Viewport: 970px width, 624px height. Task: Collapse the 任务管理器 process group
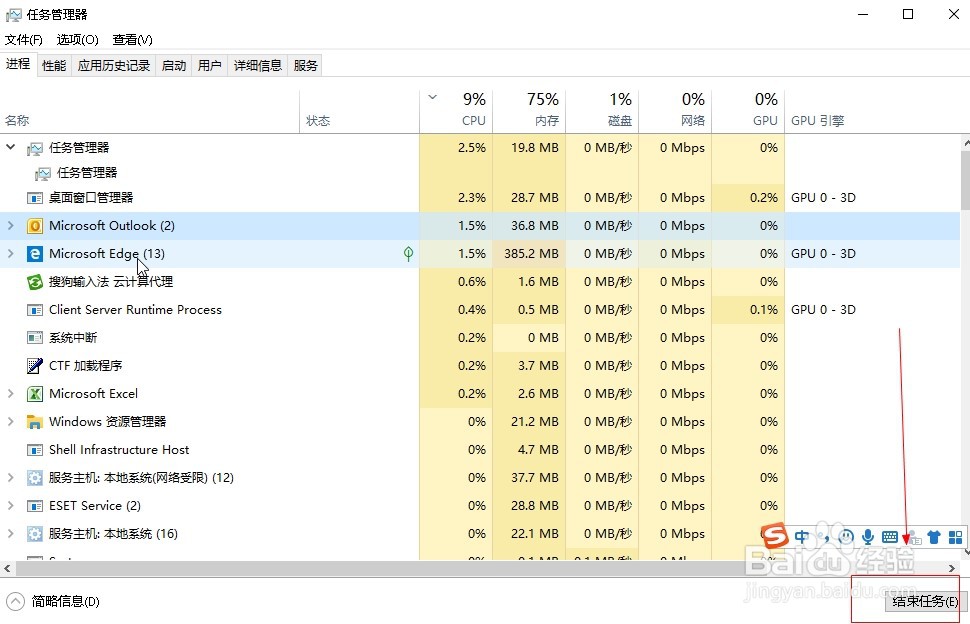[x=11, y=148]
